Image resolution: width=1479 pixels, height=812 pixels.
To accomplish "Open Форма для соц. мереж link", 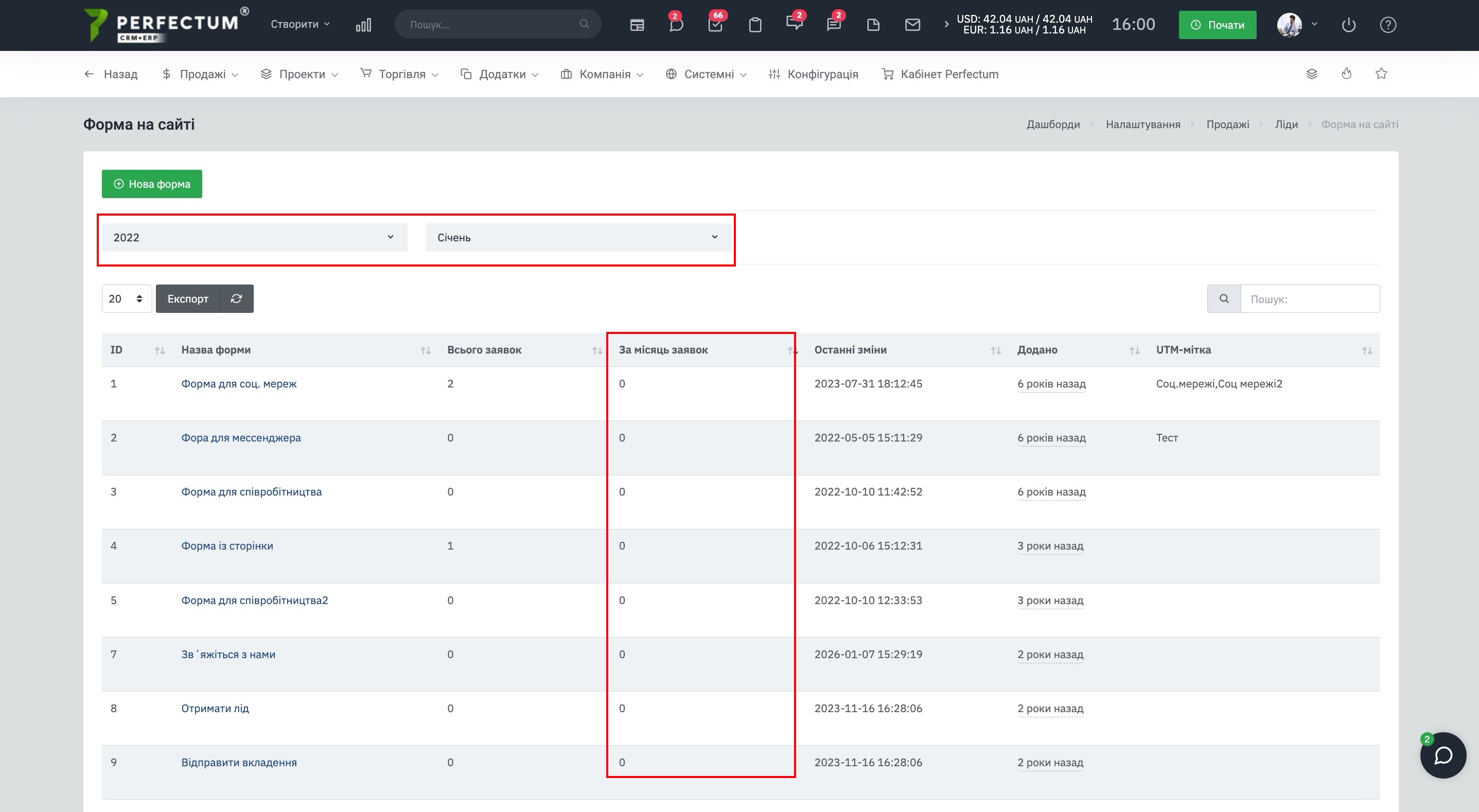I will [239, 383].
